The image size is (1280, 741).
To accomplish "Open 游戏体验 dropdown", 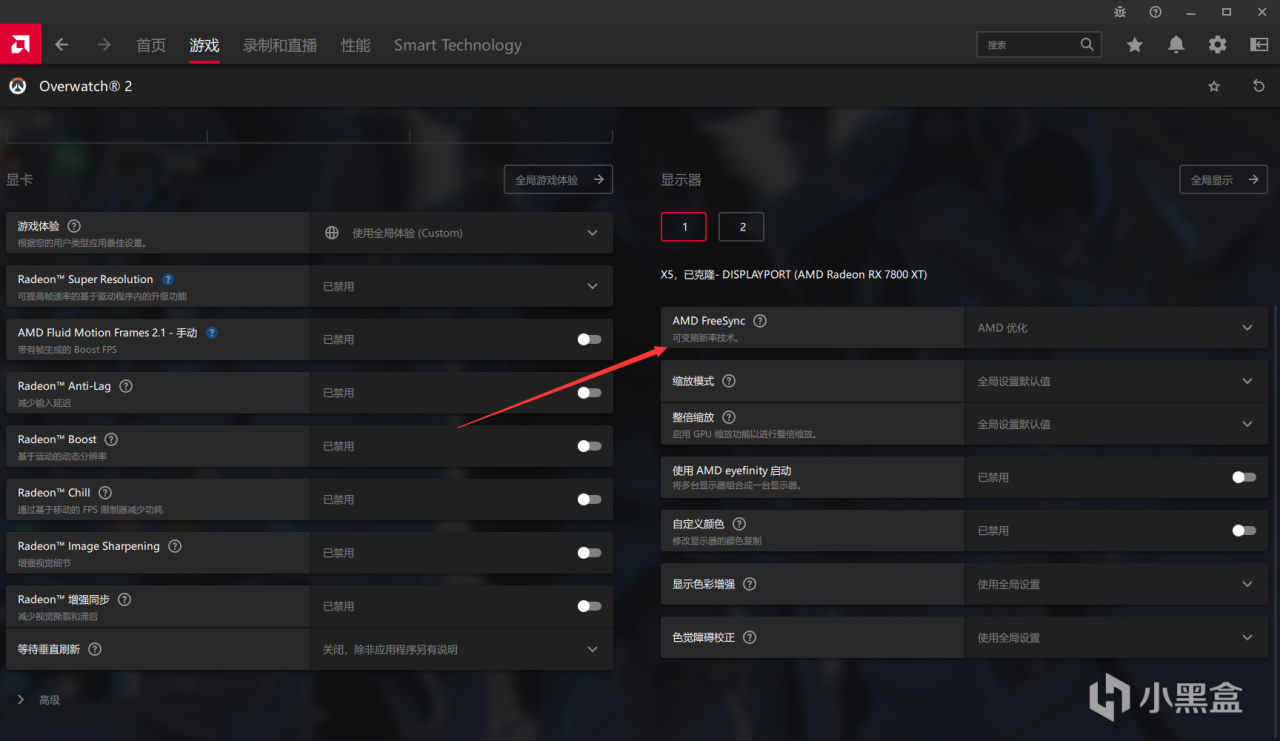I will [461, 233].
